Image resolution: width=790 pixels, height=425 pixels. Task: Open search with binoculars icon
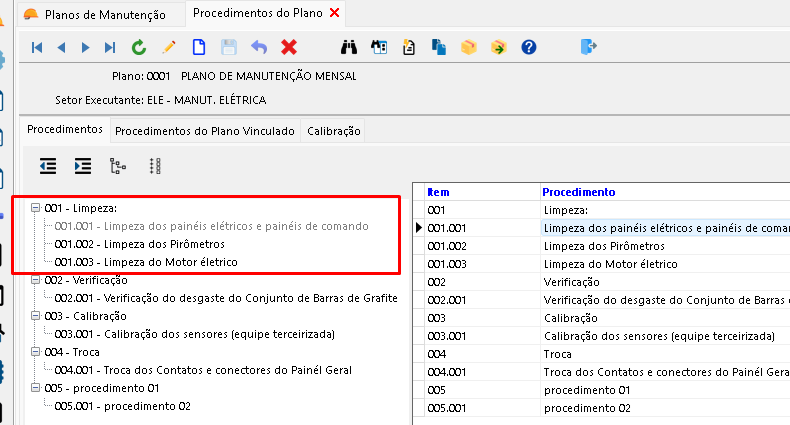click(350, 47)
